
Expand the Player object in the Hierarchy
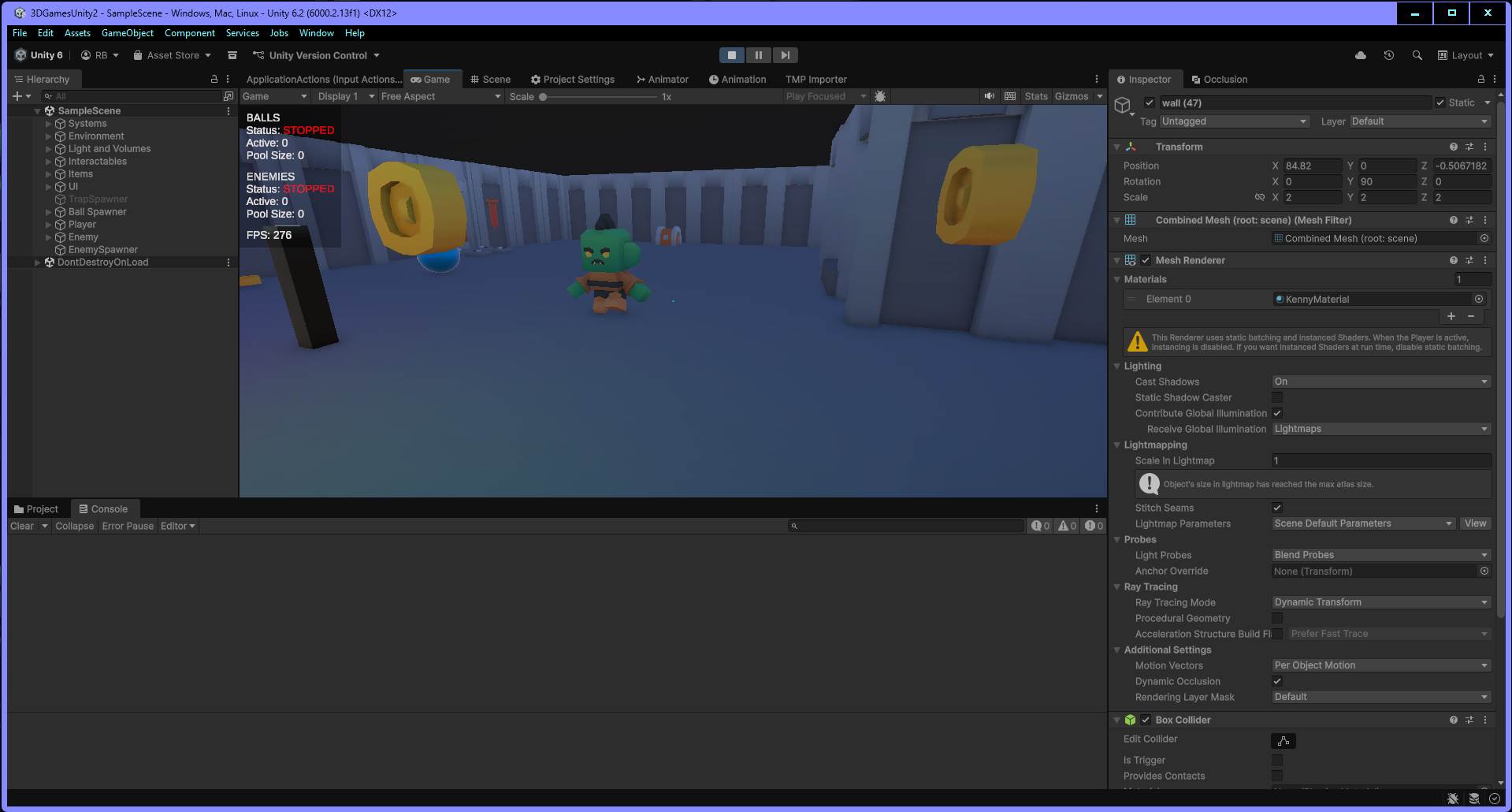49,224
